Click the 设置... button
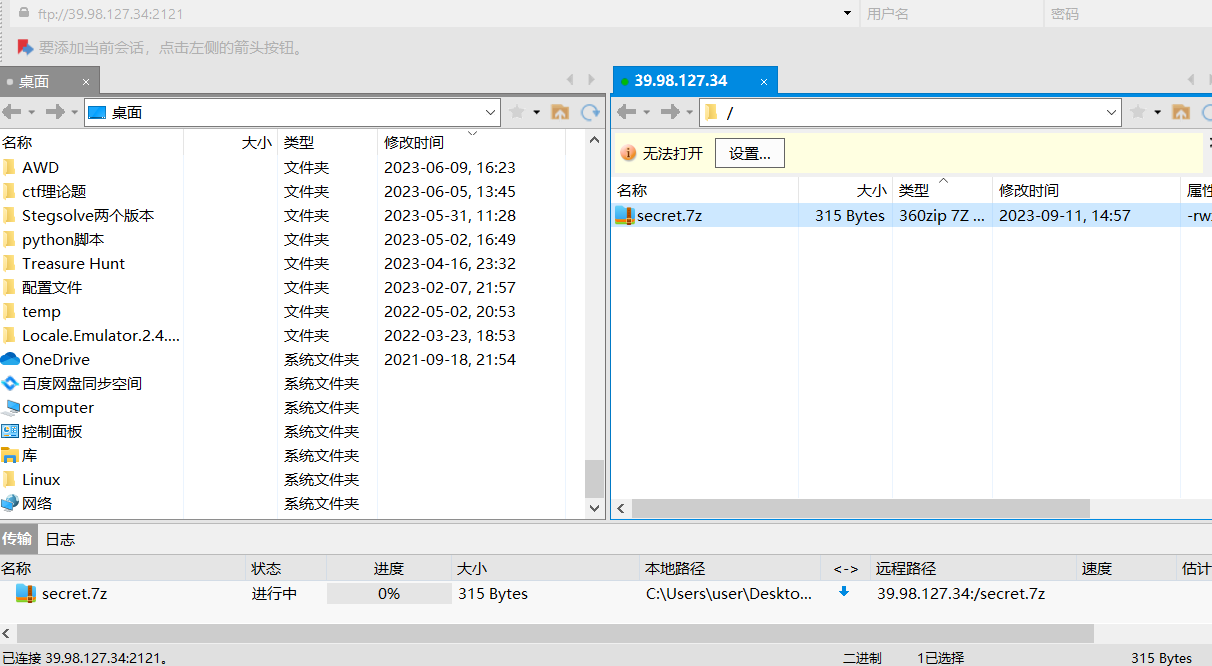The image size is (1212, 666). point(749,153)
